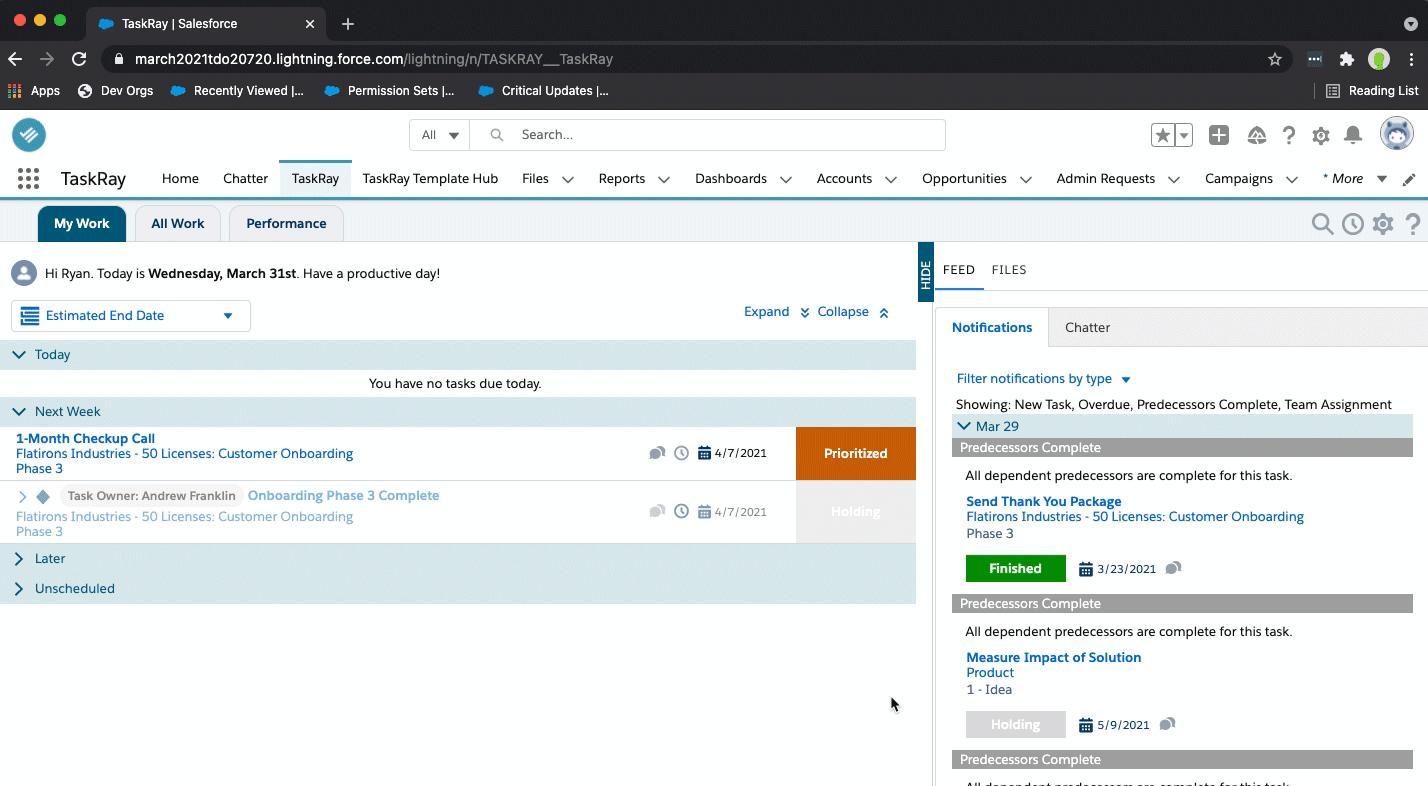The height and width of the screenshot is (786, 1428).
Task: Open the Reports nav dropdown arrow
Action: [x=664, y=180]
